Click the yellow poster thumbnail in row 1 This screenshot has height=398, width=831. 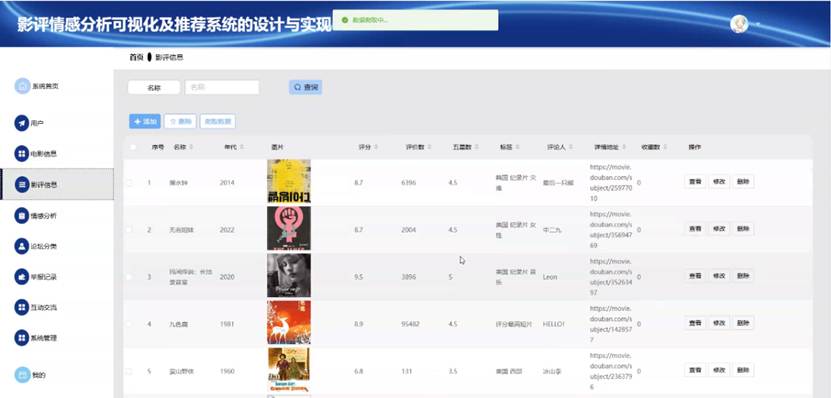(289, 181)
